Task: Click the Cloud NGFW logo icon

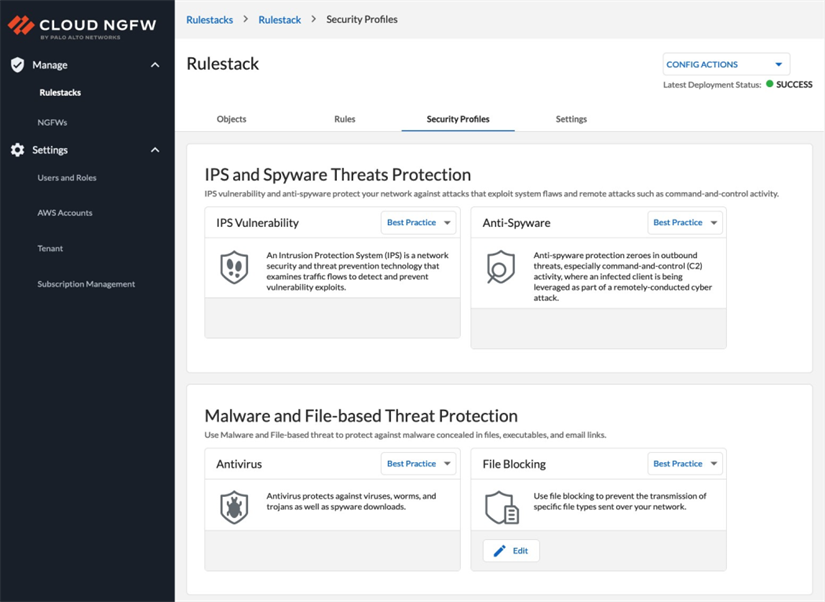Action: coord(20,25)
